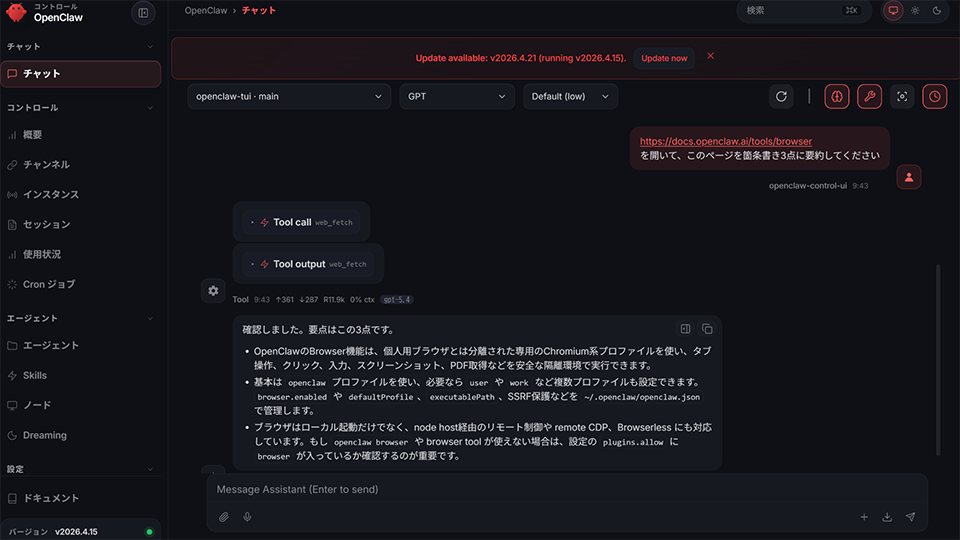960x540 pixels.
Task: Collapse the sidebar with the panel icon
Action: (x=143, y=13)
